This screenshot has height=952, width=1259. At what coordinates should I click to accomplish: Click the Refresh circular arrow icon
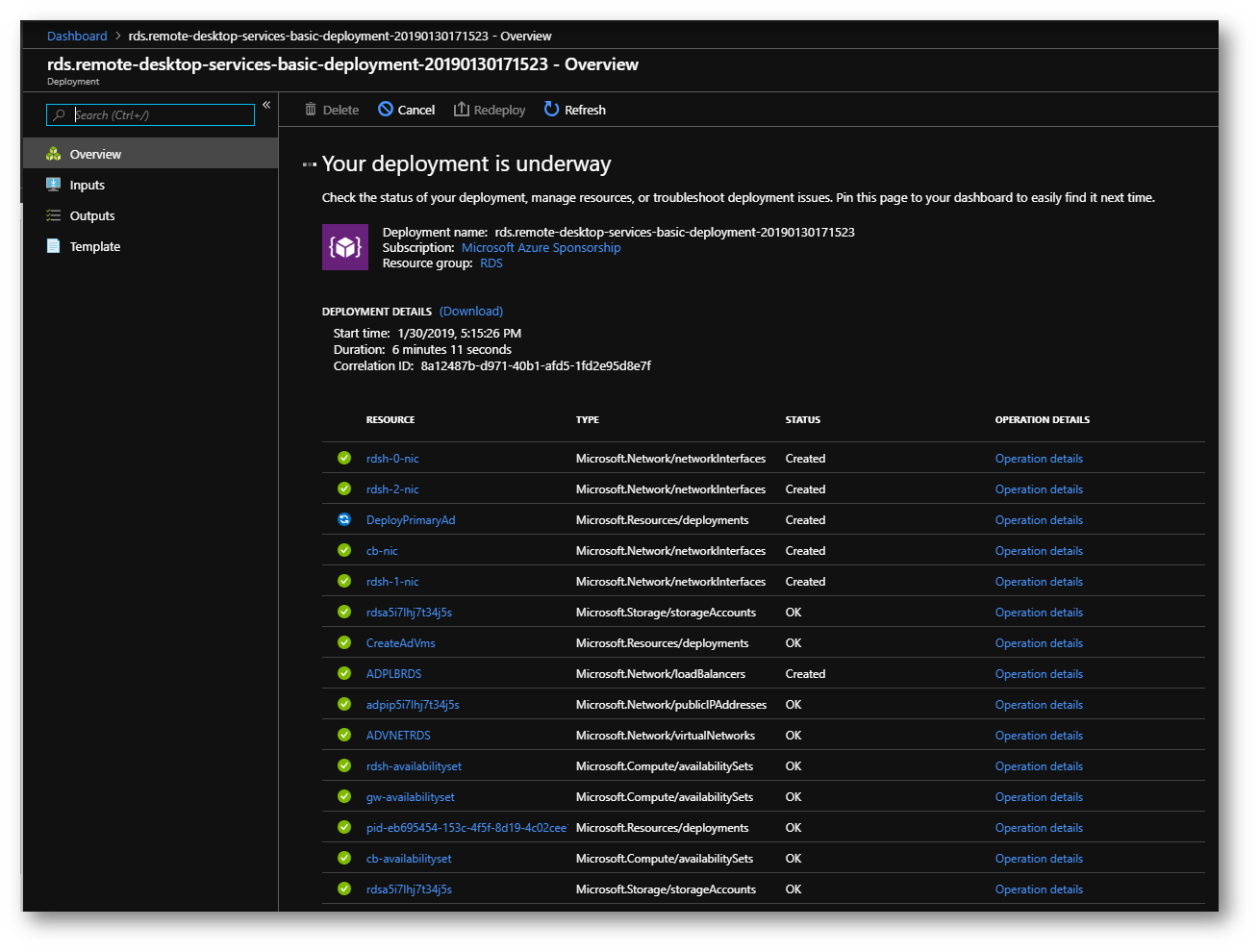click(551, 109)
